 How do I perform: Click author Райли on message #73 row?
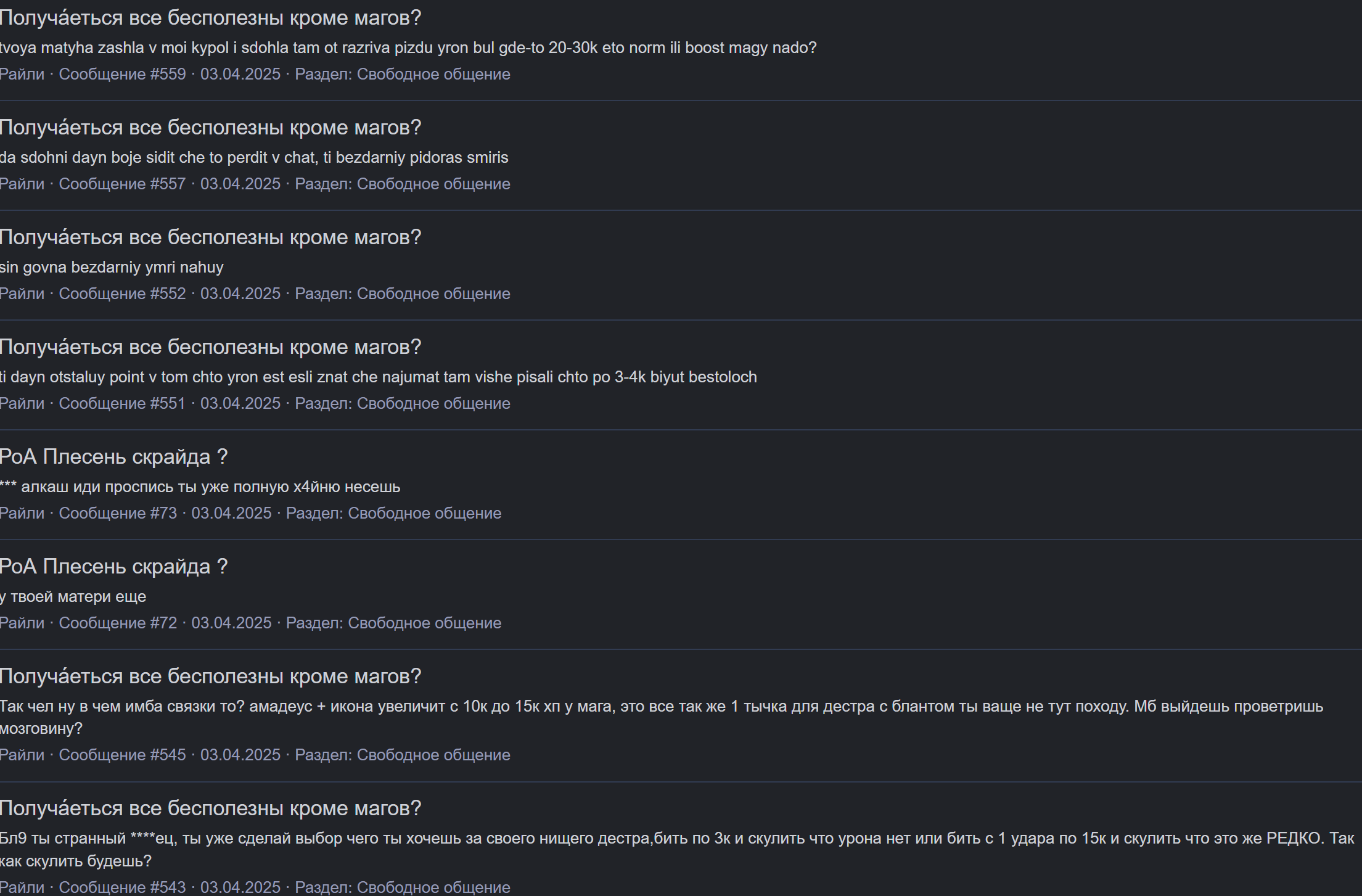coord(22,513)
